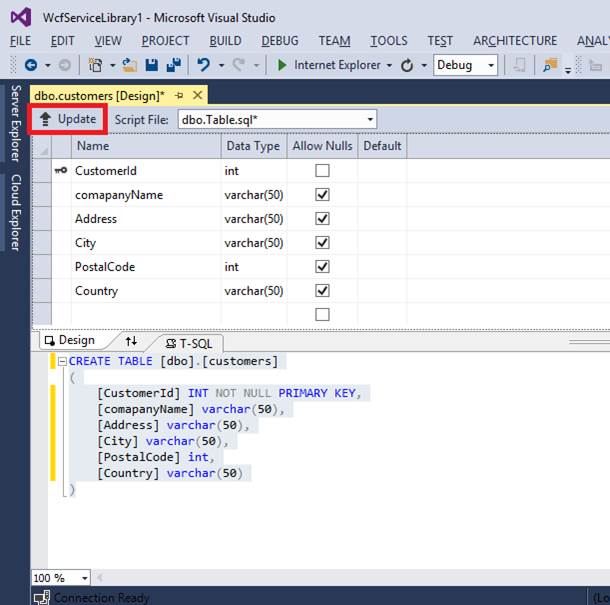Open the Script File dropdown
Image resolution: width=610 pixels, height=605 pixels.
click(x=370, y=119)
